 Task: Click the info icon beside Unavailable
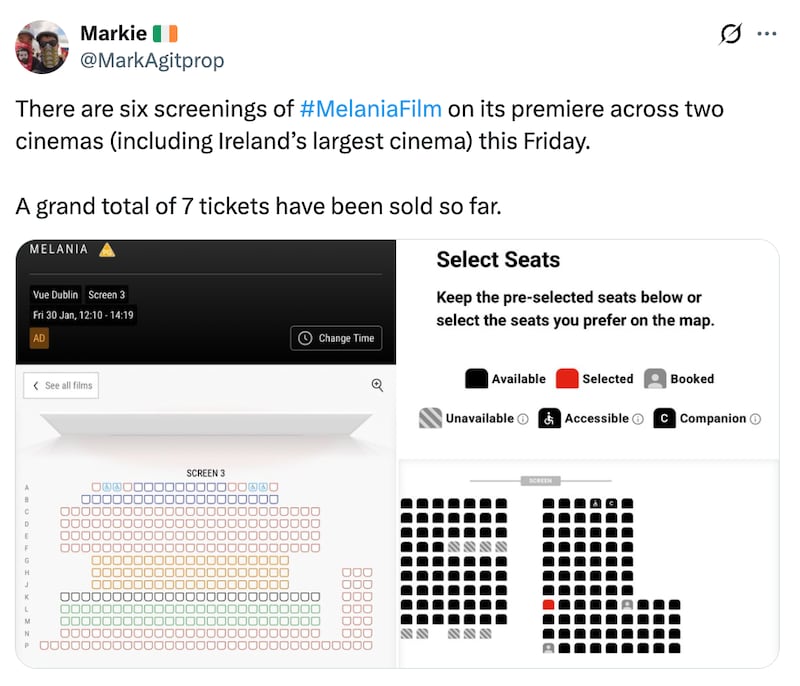pos(523,419)
